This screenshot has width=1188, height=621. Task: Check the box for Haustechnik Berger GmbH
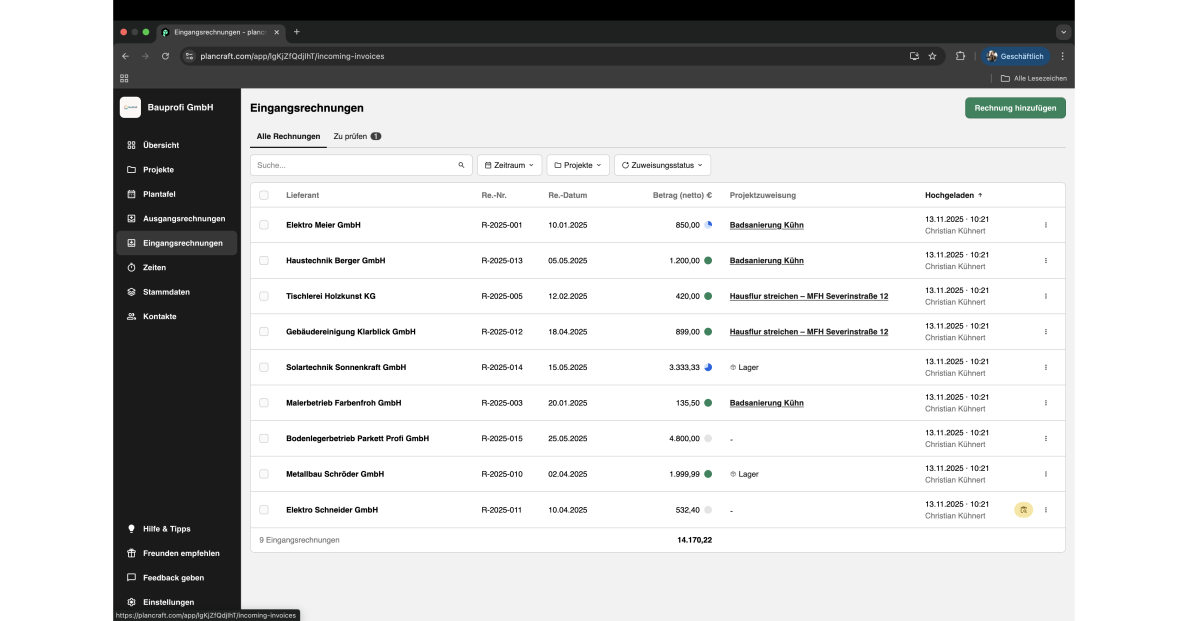tap(264, 261)
